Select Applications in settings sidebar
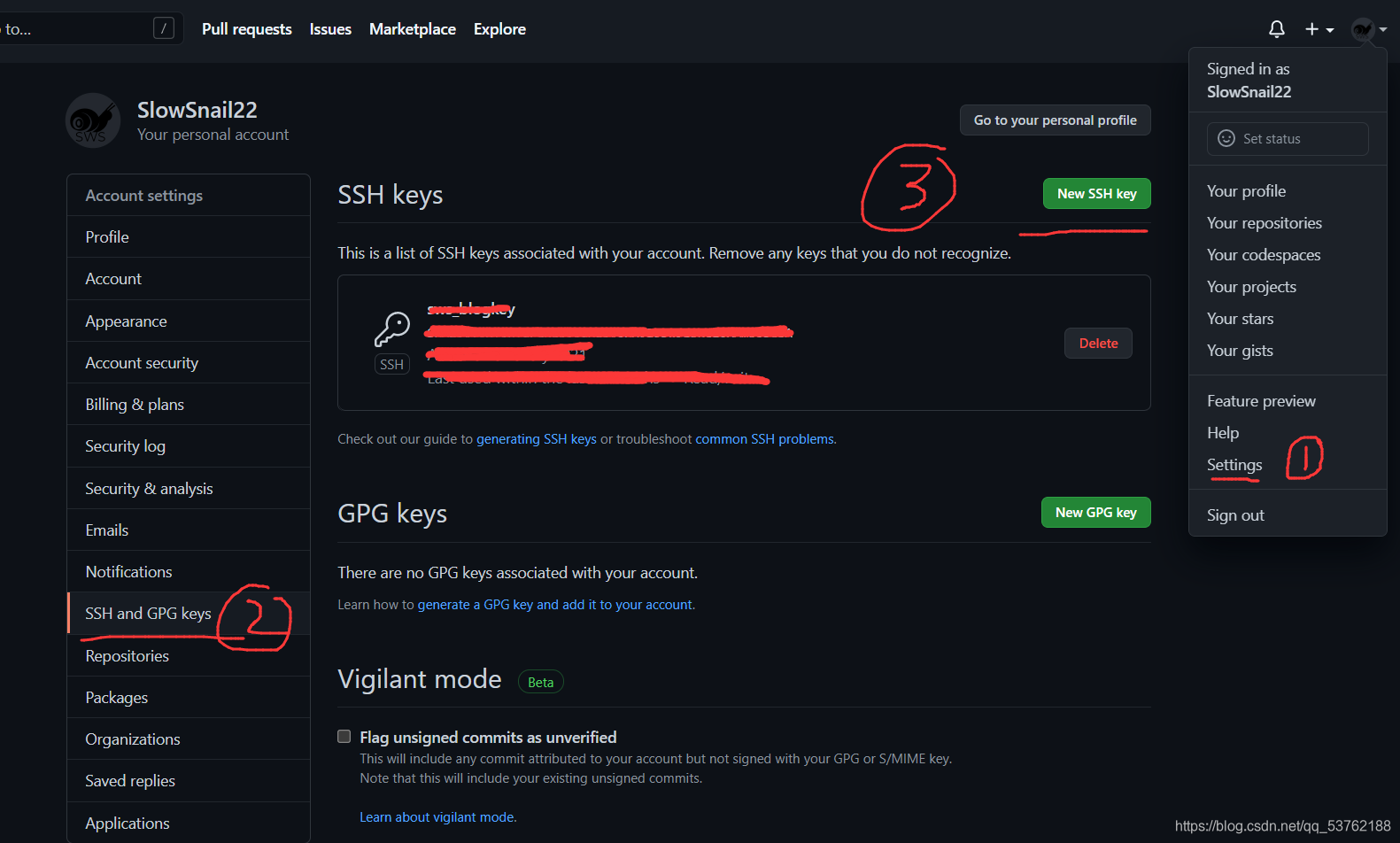 coord(189,823)
